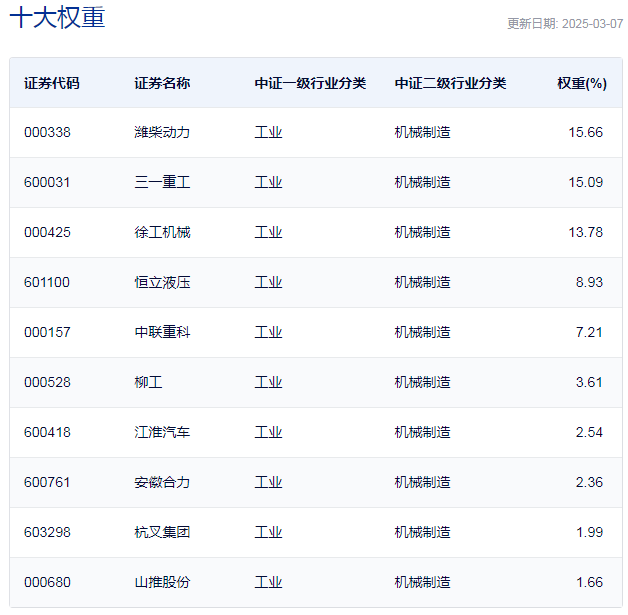Select security code 000425
Viewport: 628px width, 615px height.
[47, 233]
